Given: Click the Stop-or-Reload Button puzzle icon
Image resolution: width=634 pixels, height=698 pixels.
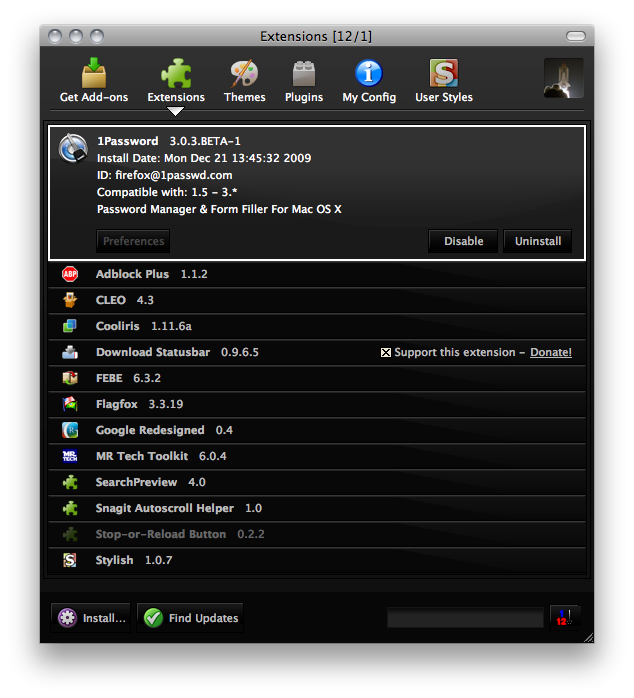Looking at the screenshot, I should coord(70,534).
